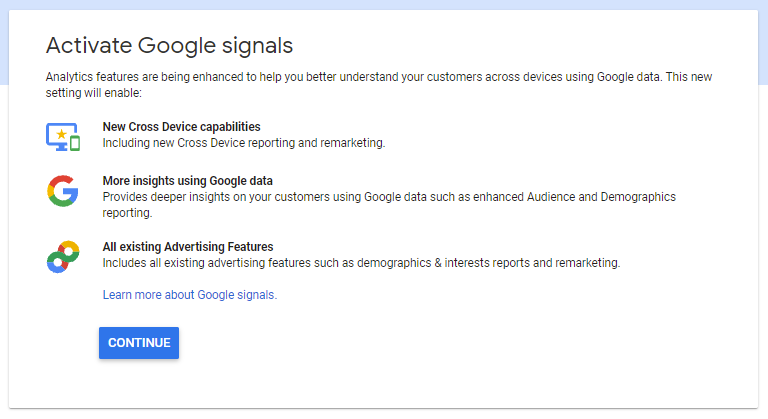
Task: Click the Advertising Features multicolor ring icon
Action: point(62,256)
